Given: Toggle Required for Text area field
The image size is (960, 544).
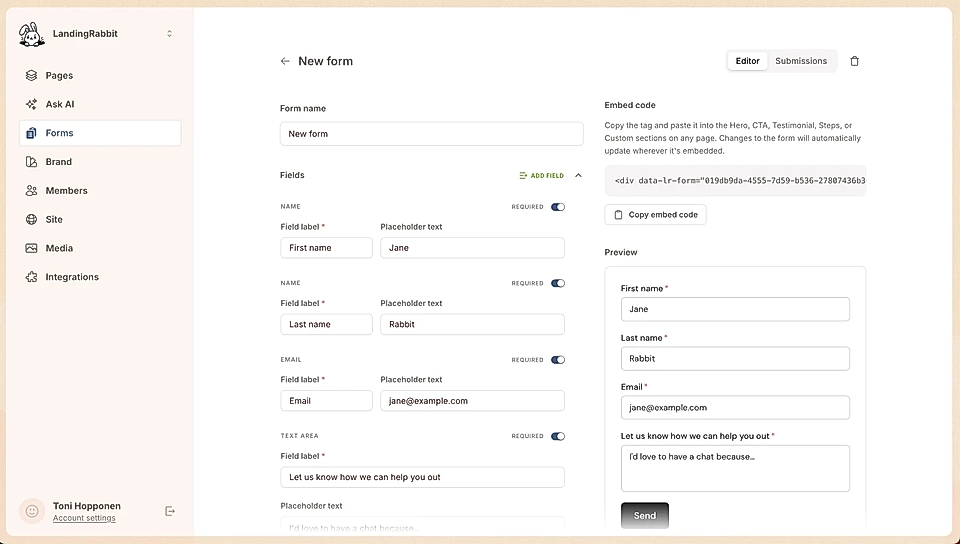Looking at the screenshot, I should [558, 436].
